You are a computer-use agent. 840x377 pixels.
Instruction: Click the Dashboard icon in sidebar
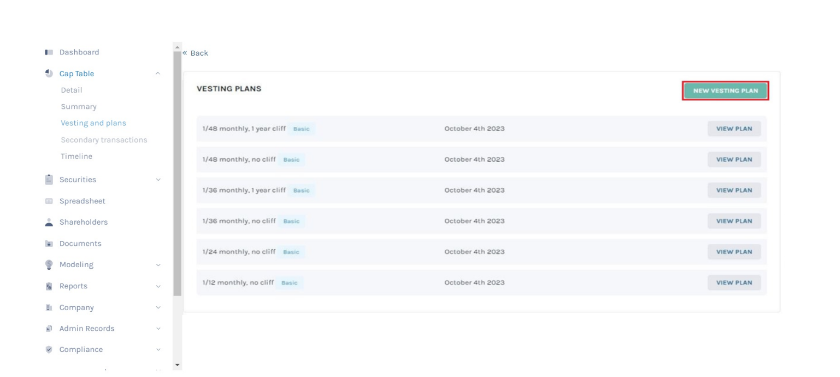[x=49, y=52]
